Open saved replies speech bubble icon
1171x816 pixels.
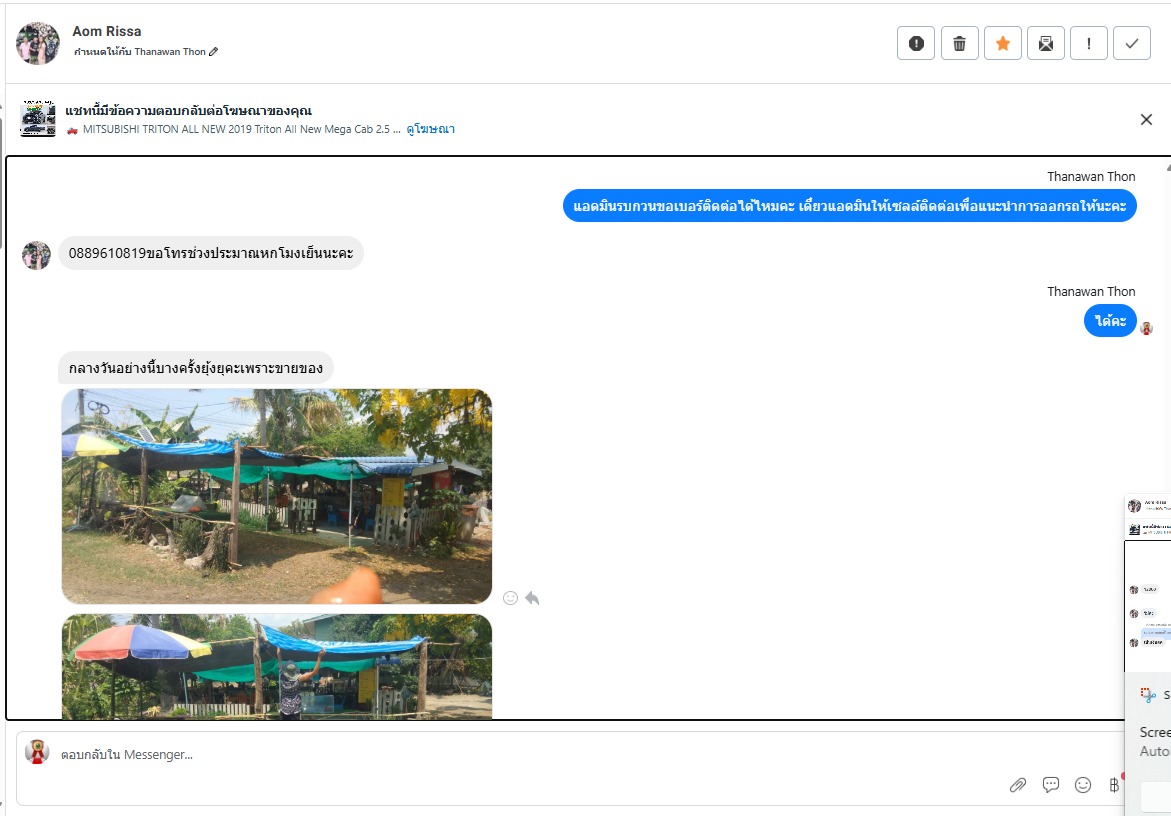coord(1051,785)
